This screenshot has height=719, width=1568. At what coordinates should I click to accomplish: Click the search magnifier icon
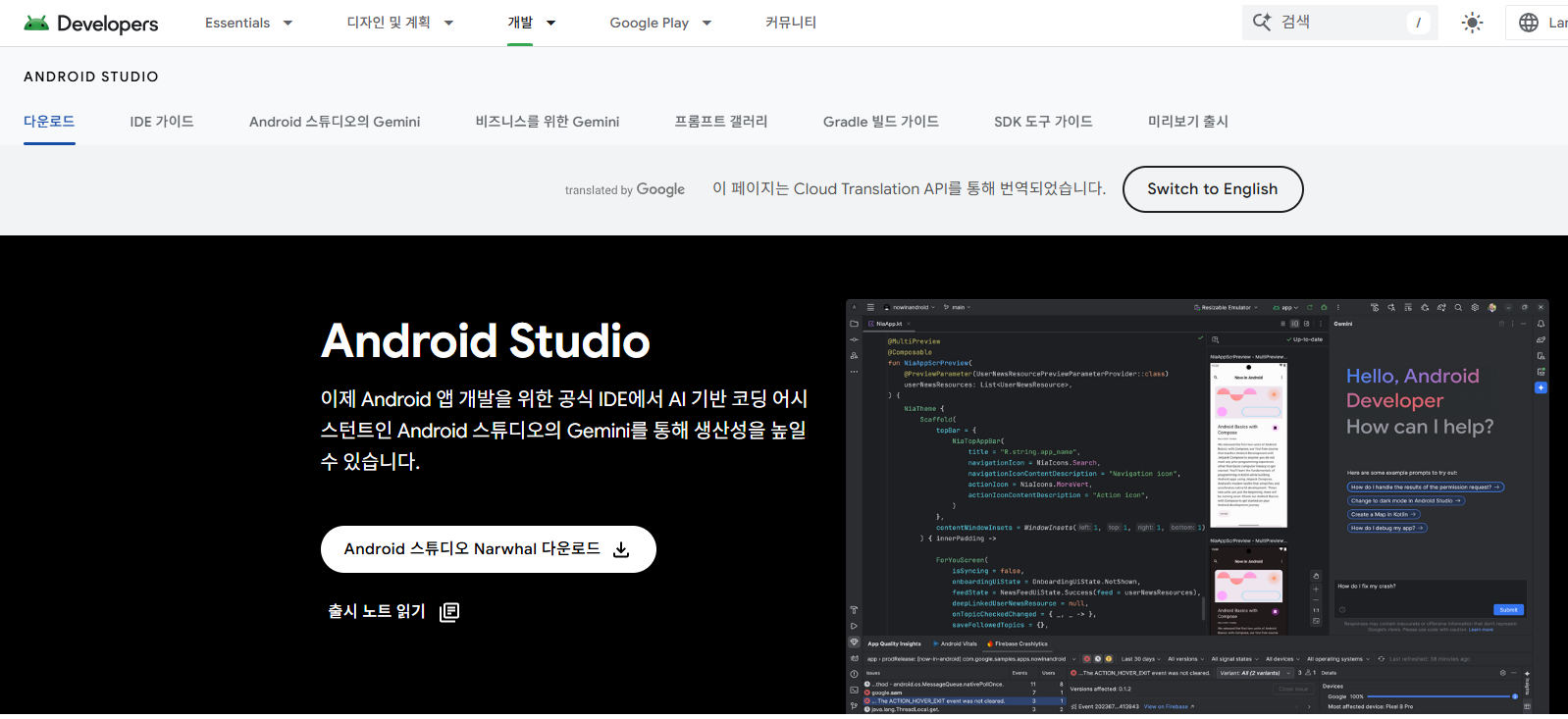[1262, 22]
